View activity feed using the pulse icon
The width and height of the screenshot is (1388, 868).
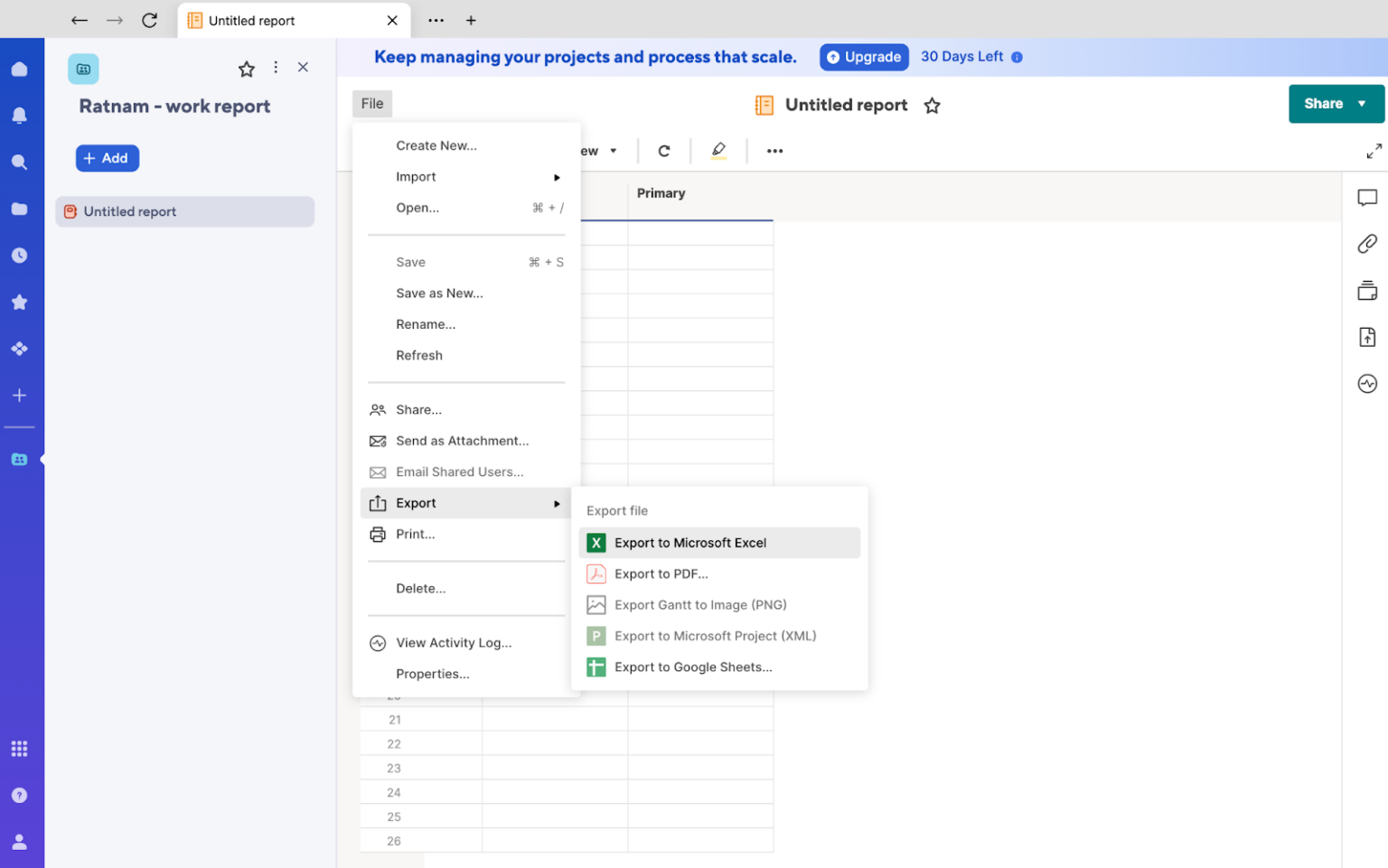pyautogui.click(x=1366, y=383)
